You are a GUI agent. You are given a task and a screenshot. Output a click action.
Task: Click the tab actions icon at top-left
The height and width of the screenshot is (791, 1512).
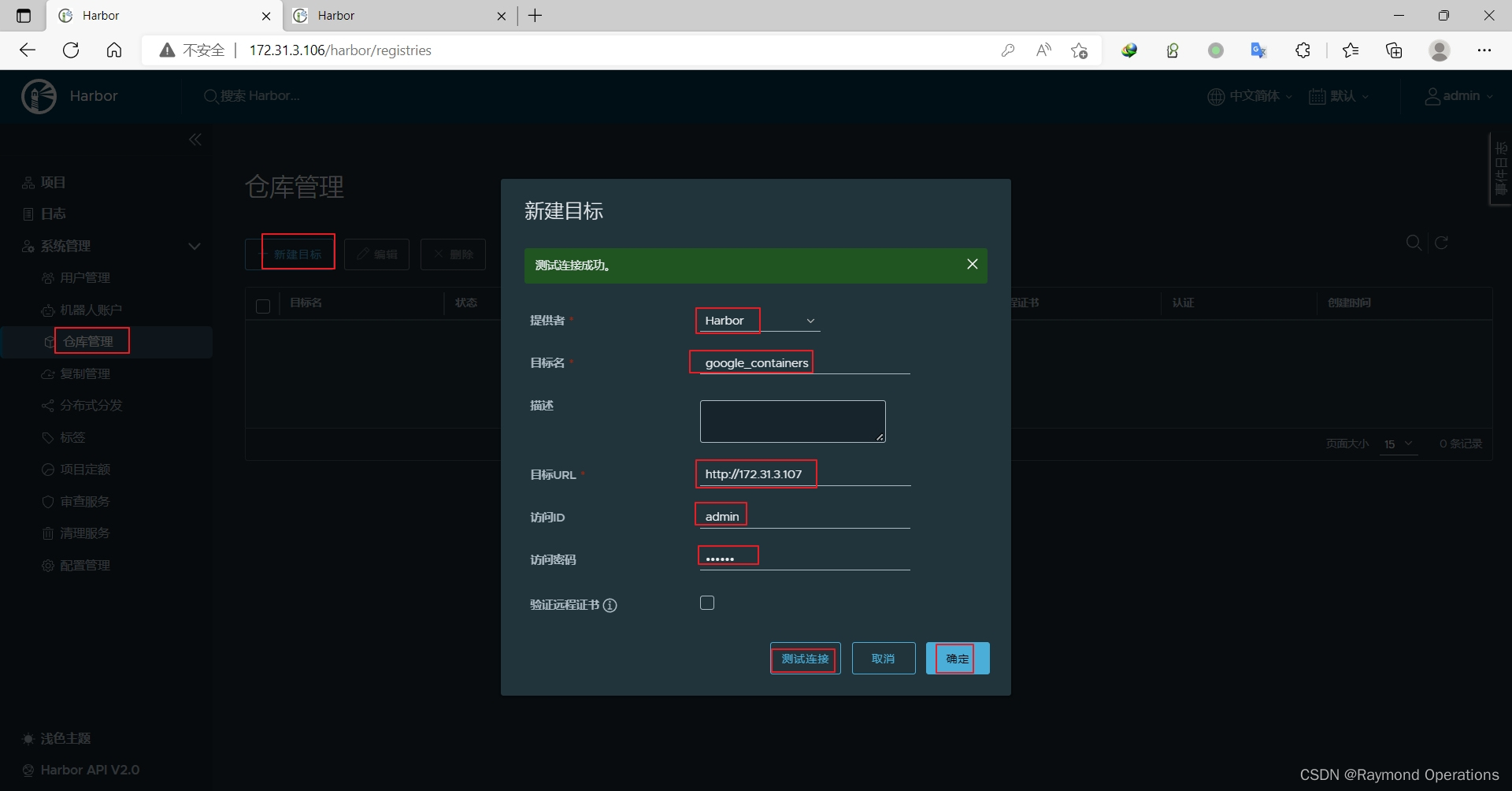[x=24, y=16]
